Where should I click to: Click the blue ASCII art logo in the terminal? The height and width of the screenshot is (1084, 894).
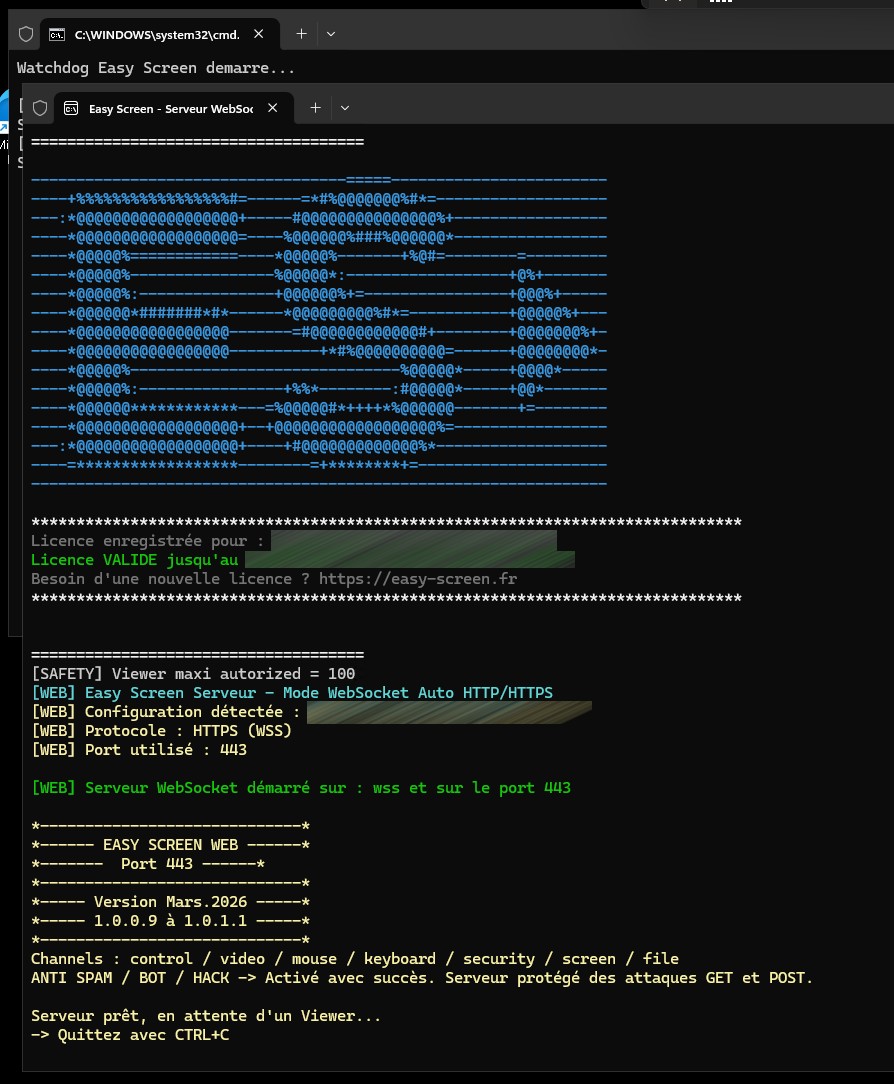coord(320,331)
